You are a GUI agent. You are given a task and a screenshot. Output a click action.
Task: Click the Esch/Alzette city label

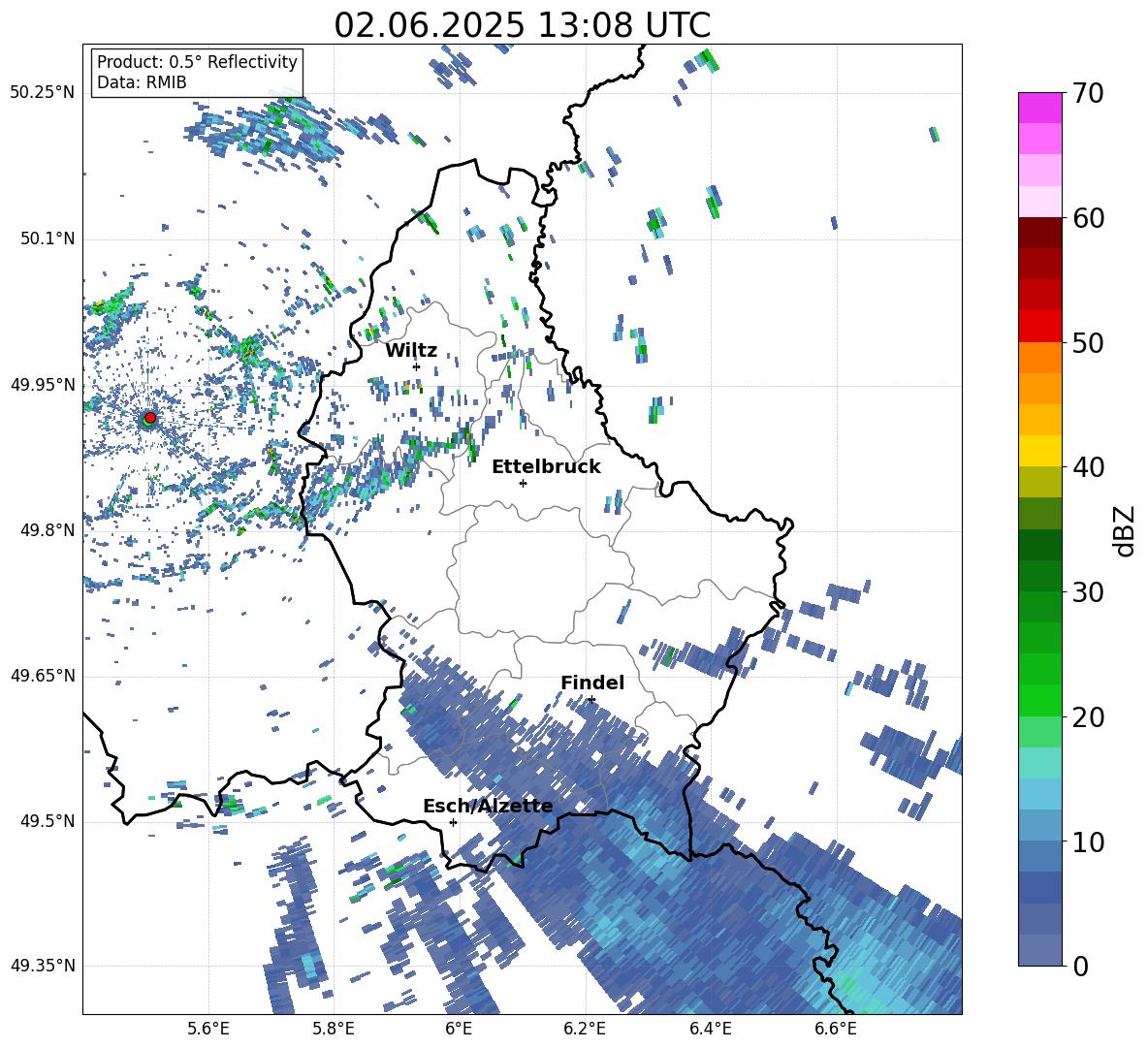point(488,807)
